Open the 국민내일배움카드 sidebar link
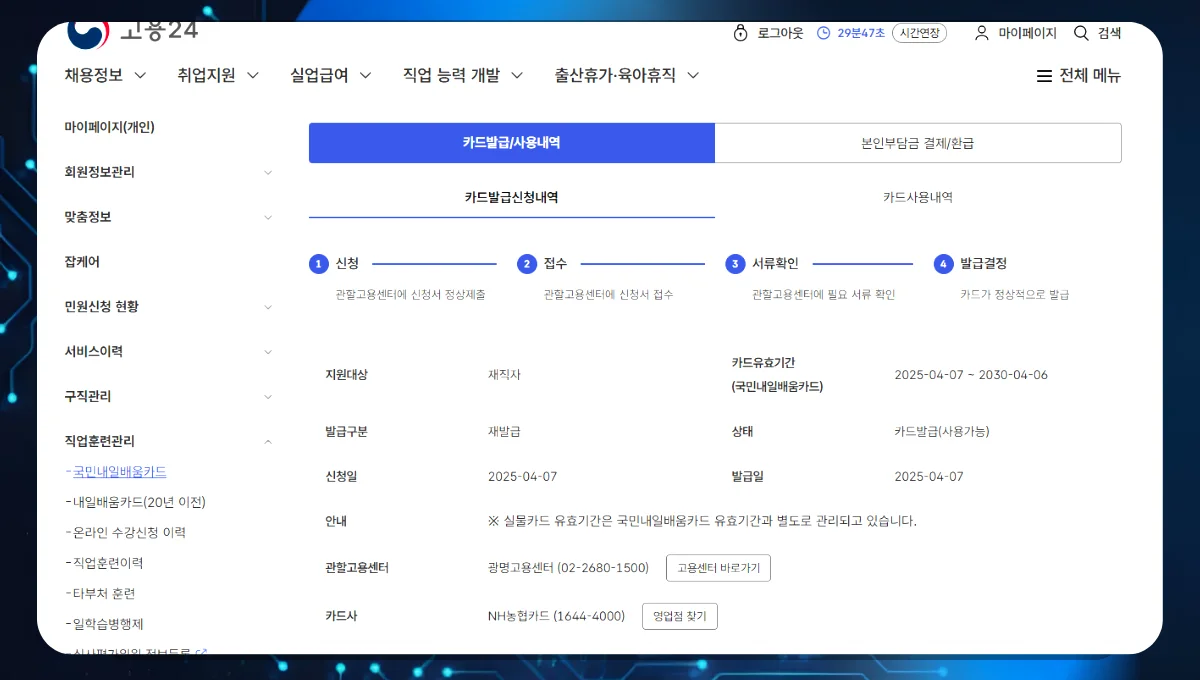 click(x=119, y=472)
